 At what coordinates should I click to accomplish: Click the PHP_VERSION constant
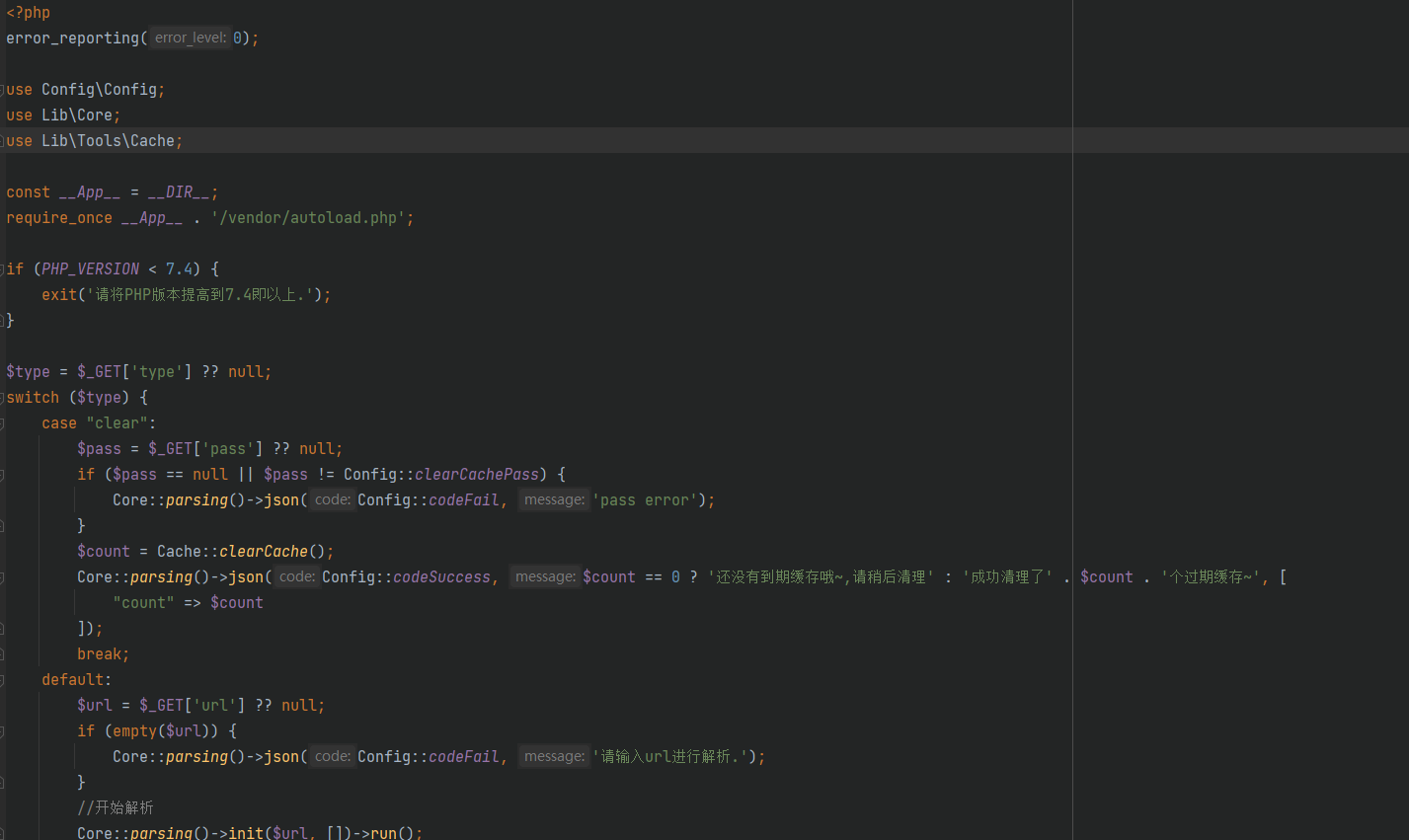point(91,269)
